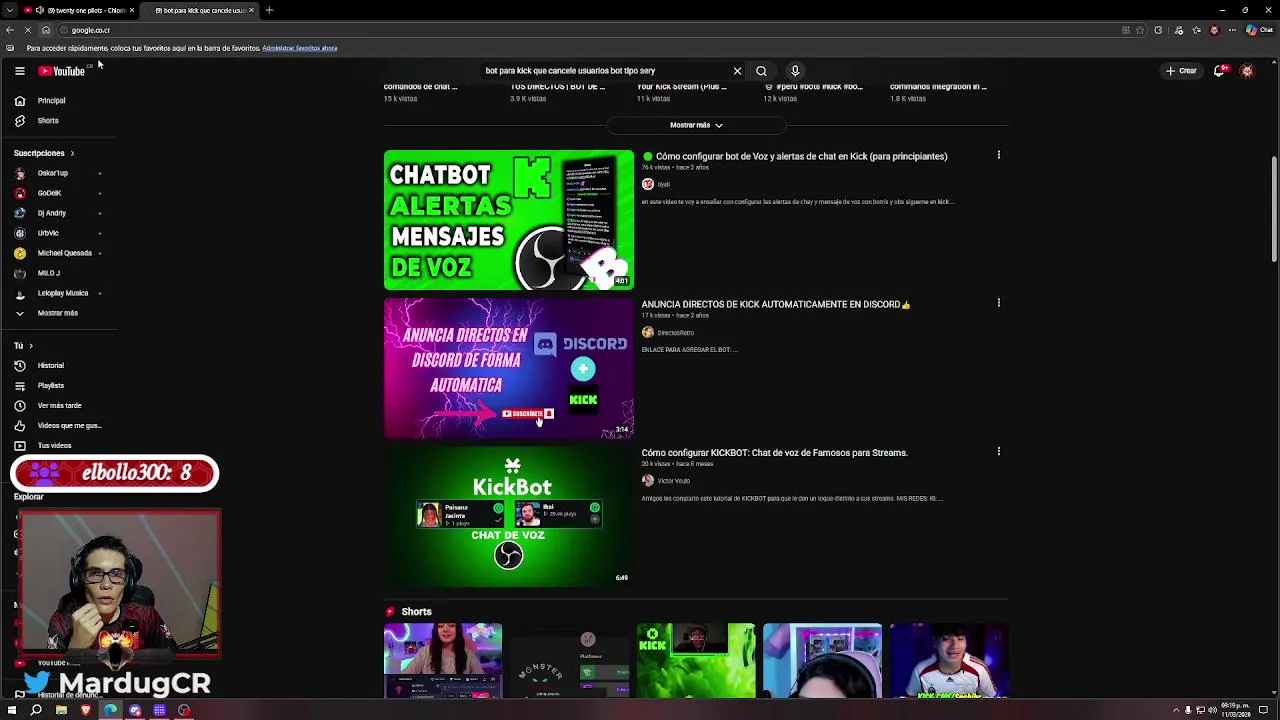Open options menu for ANUNCIA DIRECTOS video
Image resolution: width=1280 pixels, height=720 pixels.
[998, 303]
